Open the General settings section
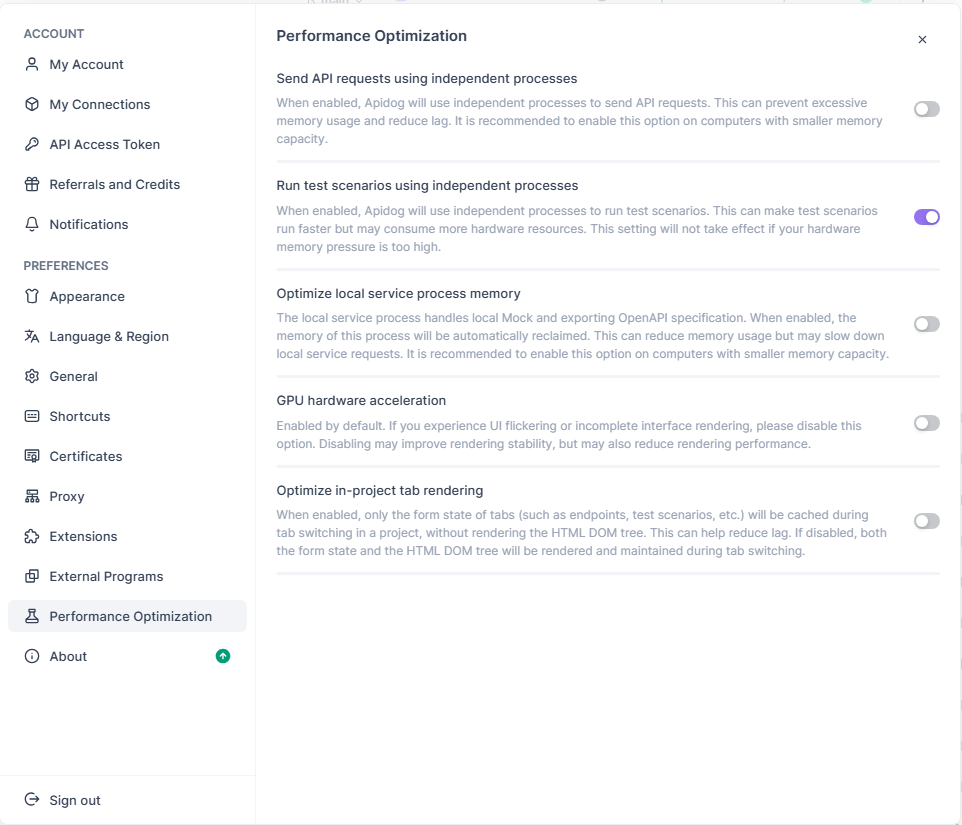The image size is (962, 825). click(73, 376)
